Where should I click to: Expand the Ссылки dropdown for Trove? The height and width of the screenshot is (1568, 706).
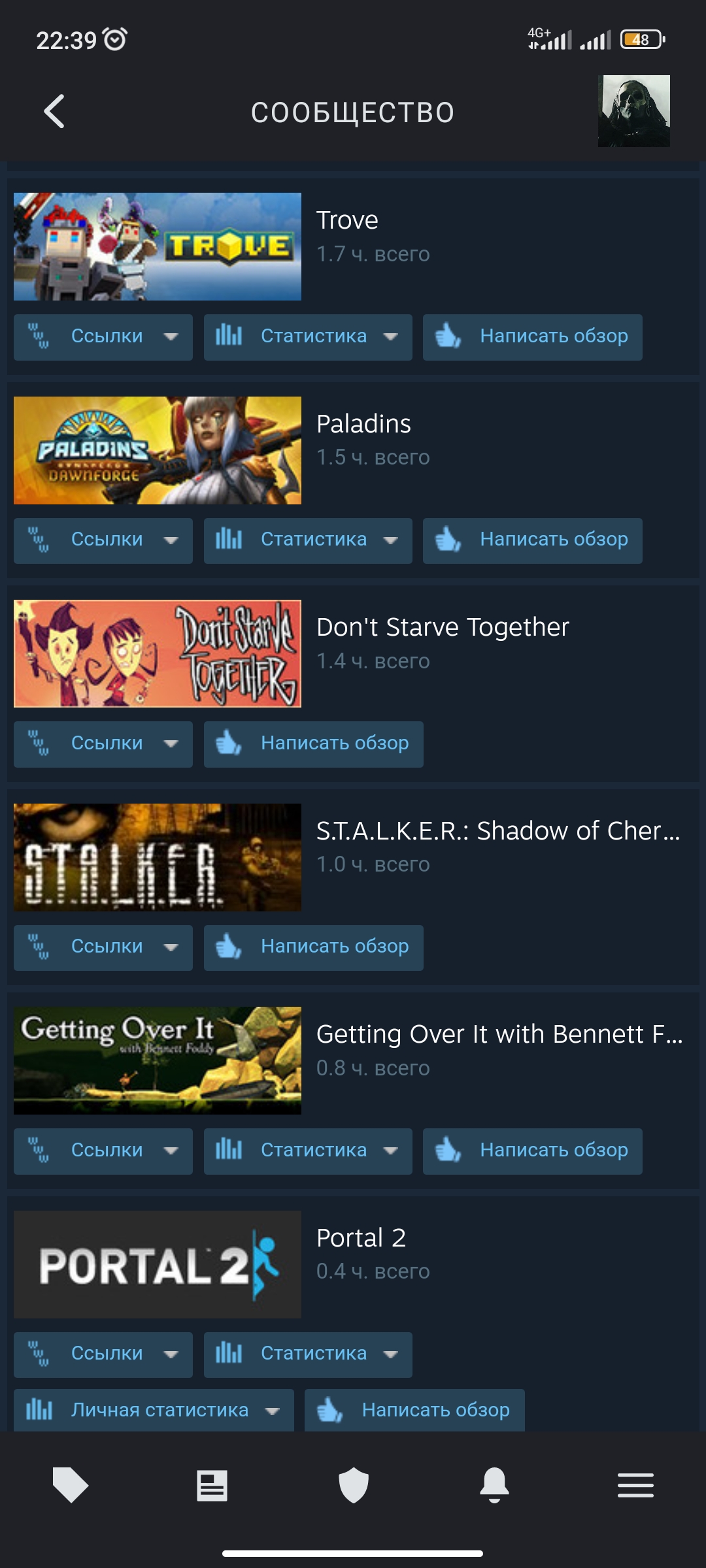[x=103, y=337]
